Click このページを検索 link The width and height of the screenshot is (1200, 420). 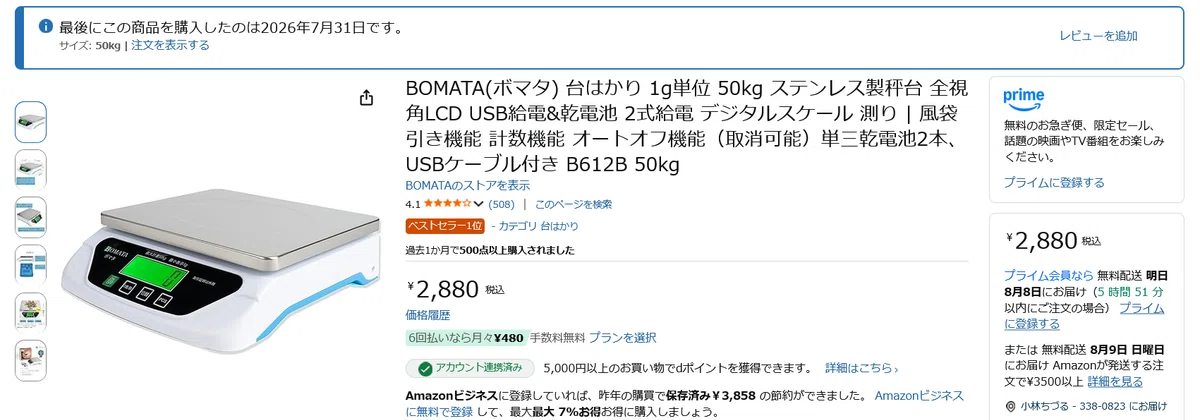point(573,204)
